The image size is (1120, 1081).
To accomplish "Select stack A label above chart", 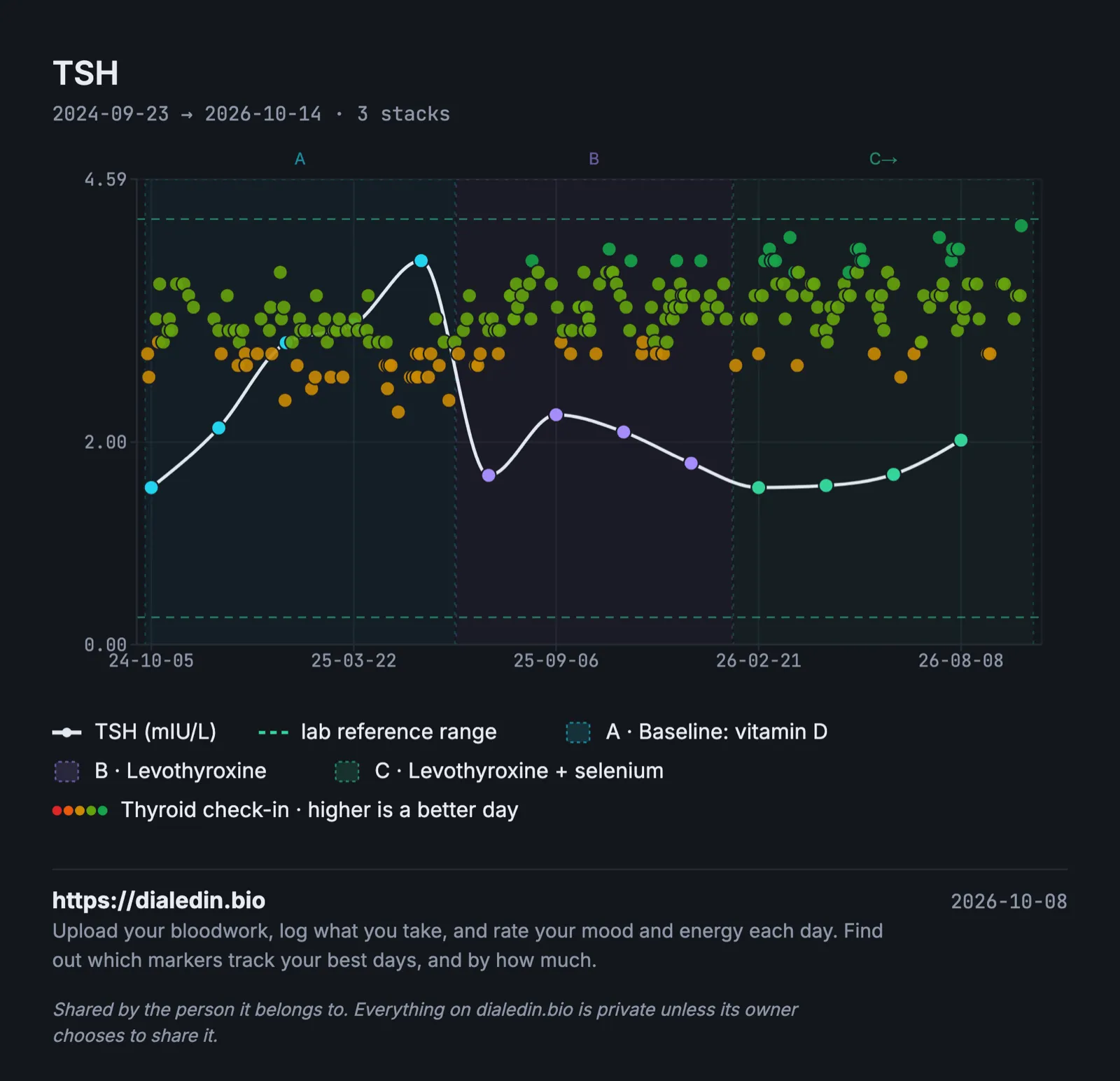I will (300, 159).
